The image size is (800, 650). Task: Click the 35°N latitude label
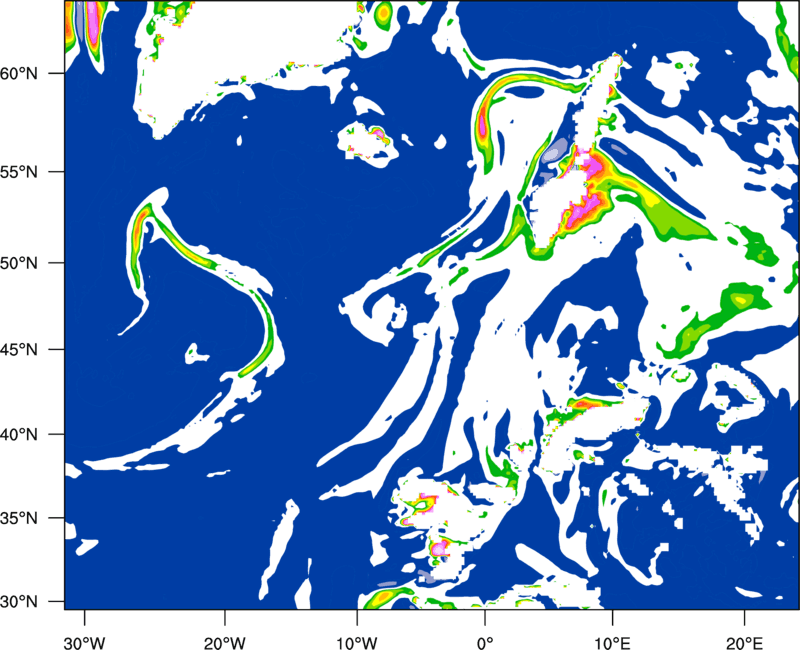[19, 518]
